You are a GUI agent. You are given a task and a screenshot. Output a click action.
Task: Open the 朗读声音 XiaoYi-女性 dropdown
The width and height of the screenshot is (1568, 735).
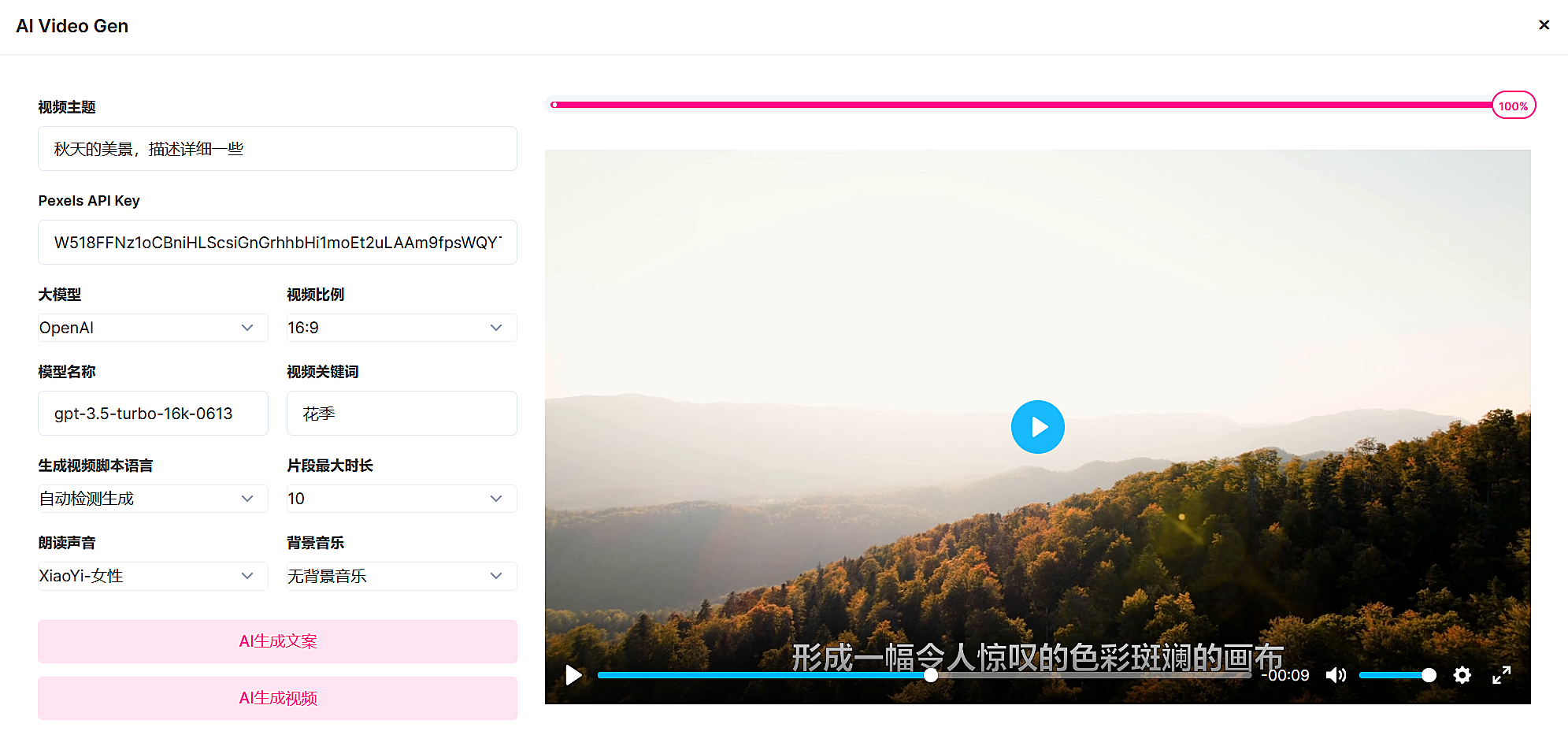click(x=153, y=576)
